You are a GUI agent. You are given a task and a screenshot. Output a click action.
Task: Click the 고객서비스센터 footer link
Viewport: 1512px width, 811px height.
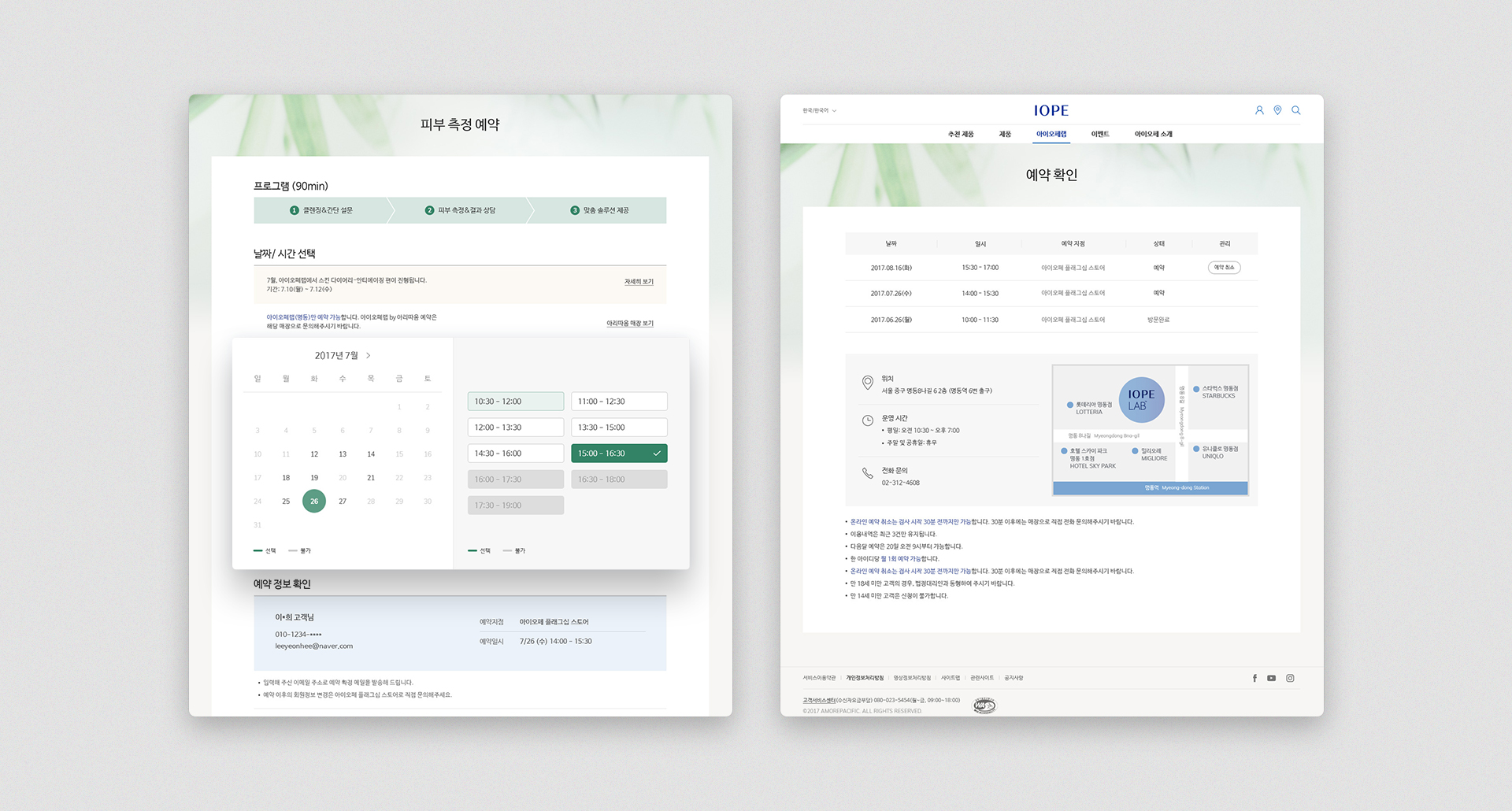coord(819,700)
